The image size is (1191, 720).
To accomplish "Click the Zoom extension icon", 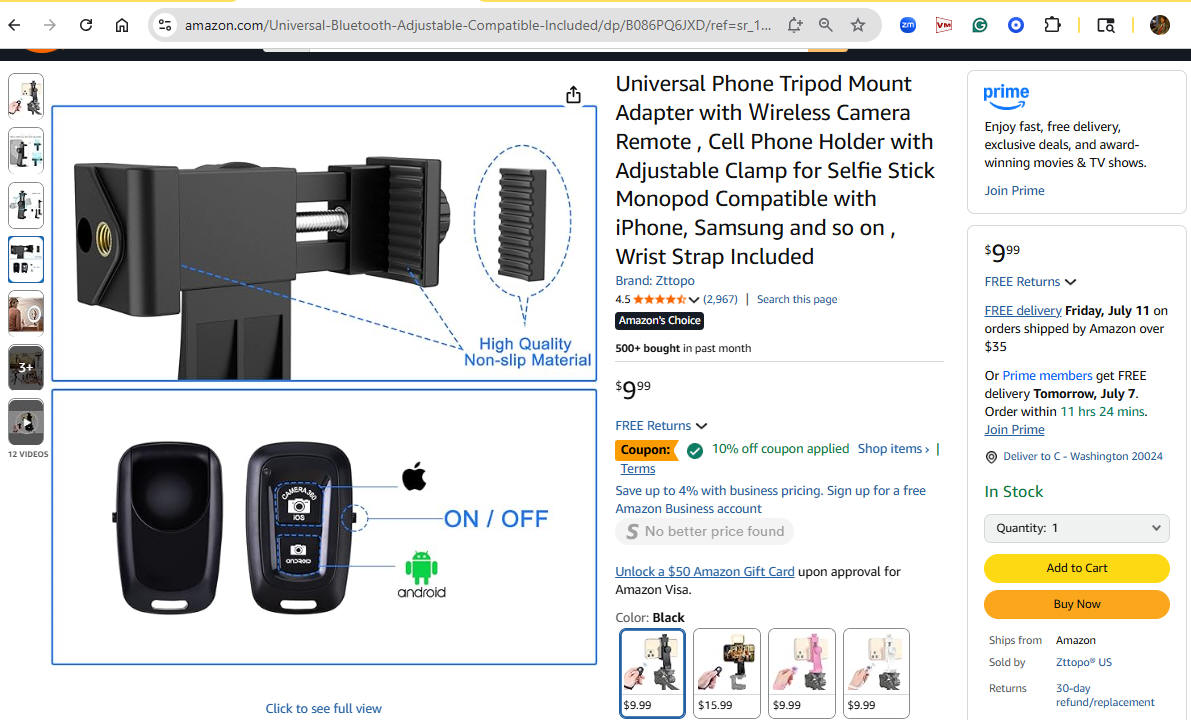I will coord(908,25).
